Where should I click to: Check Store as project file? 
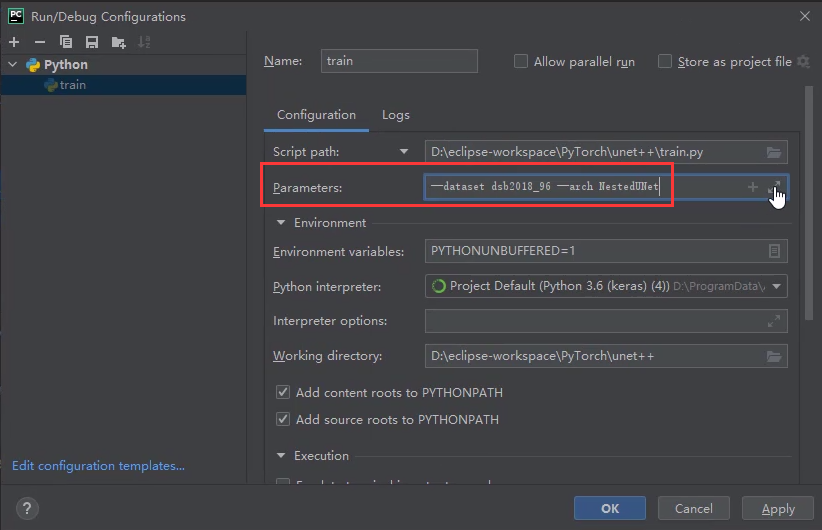pos(665,61)
